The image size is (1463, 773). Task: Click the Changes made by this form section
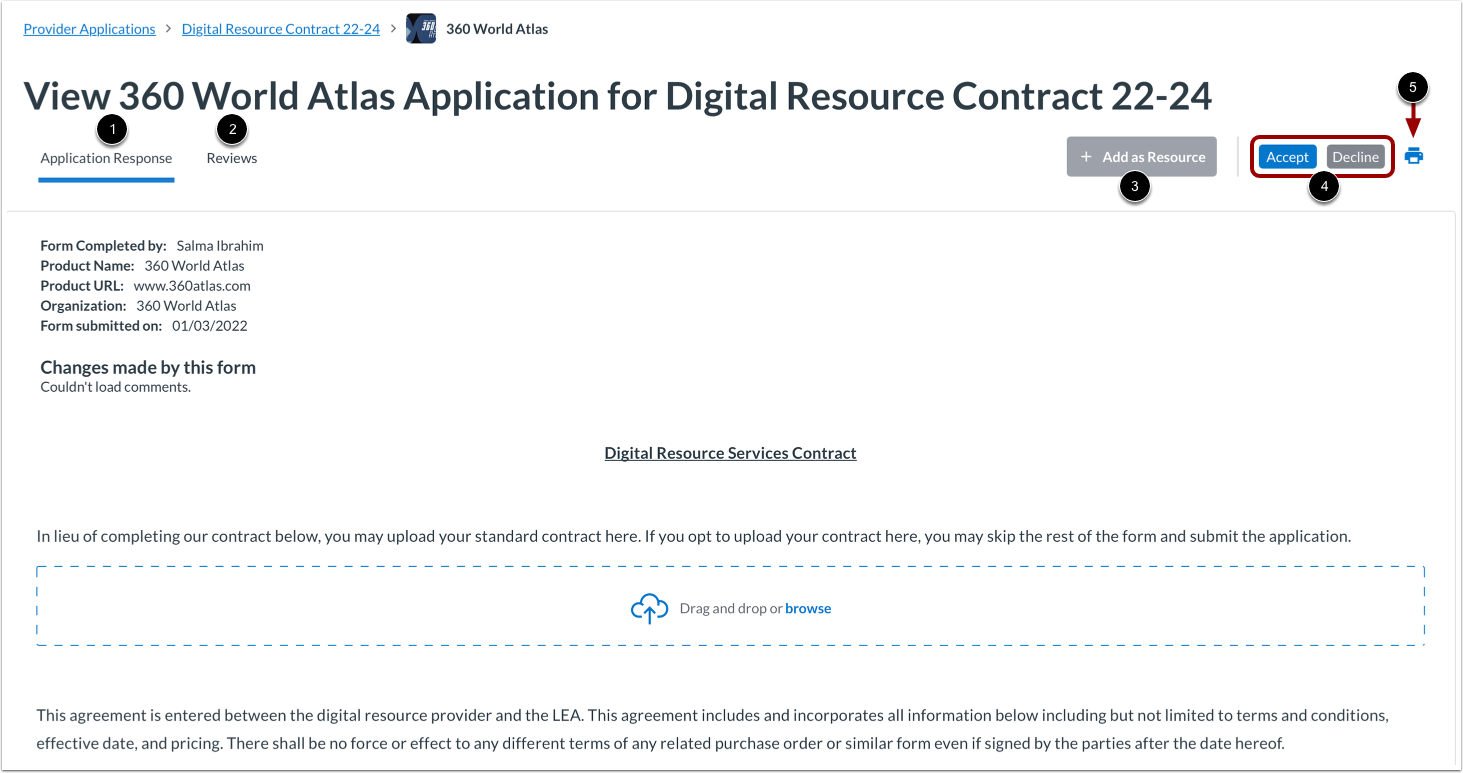(x=147, y=367)
